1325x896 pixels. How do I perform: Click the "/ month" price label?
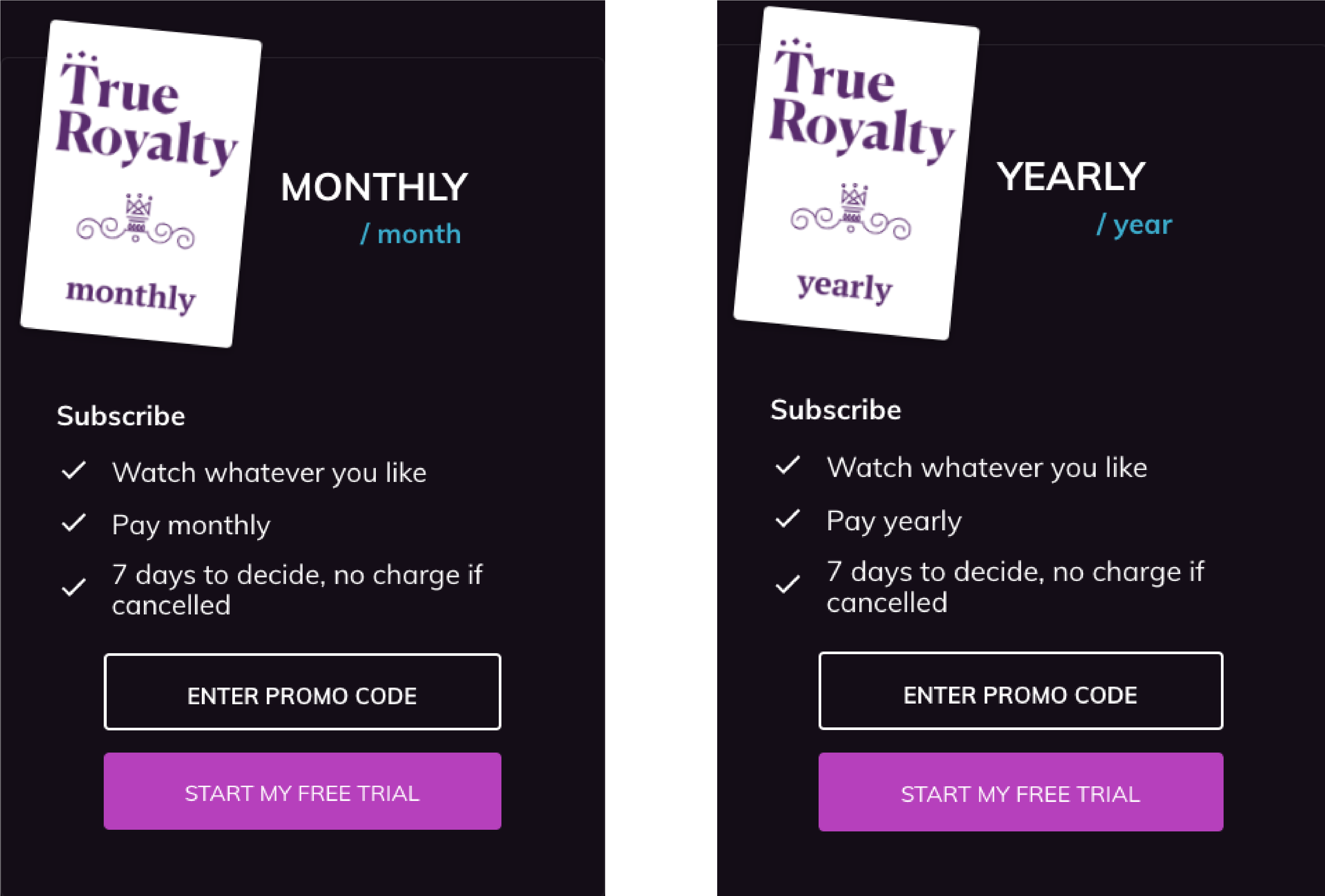[x=411, y=234]
